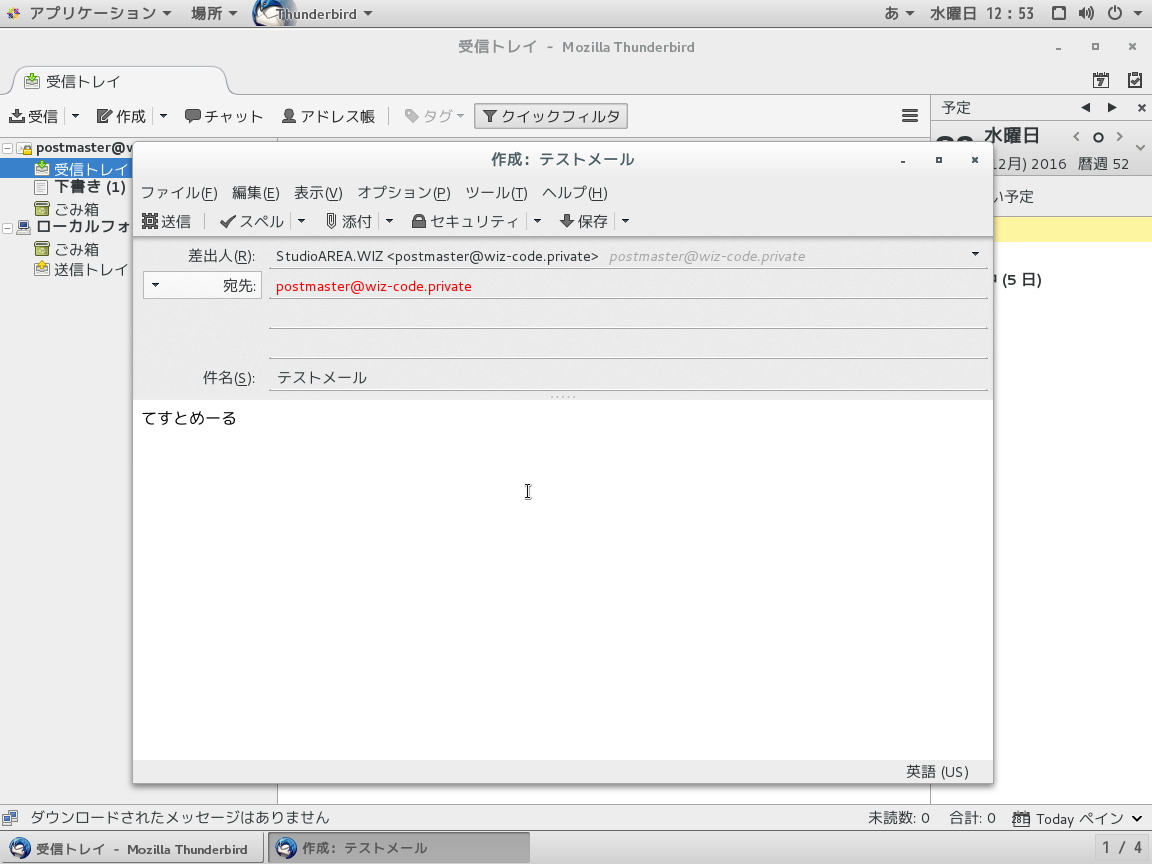
Task: Open Thunderbird app menu in top bar
Action: pos(313,13)
